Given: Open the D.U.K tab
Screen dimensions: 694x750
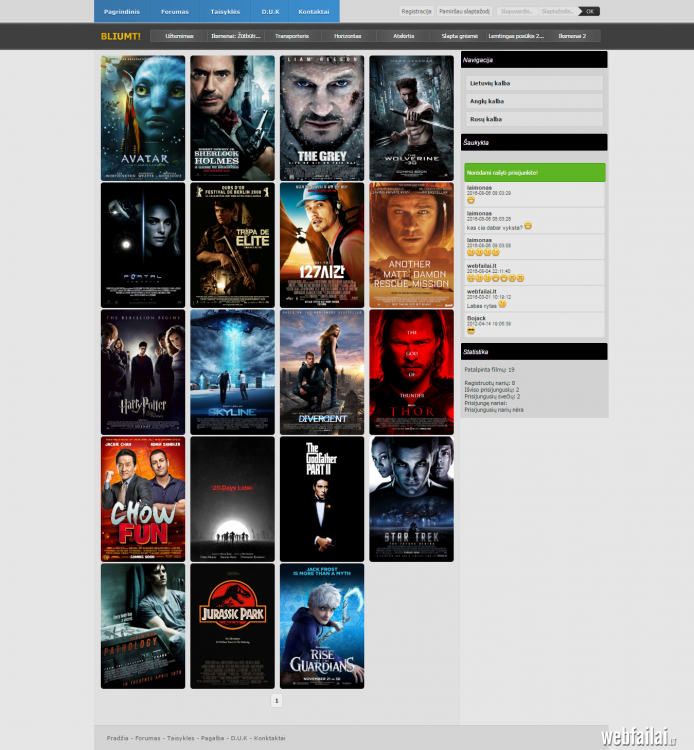Looking at the screenshot, I should (270, 11).
